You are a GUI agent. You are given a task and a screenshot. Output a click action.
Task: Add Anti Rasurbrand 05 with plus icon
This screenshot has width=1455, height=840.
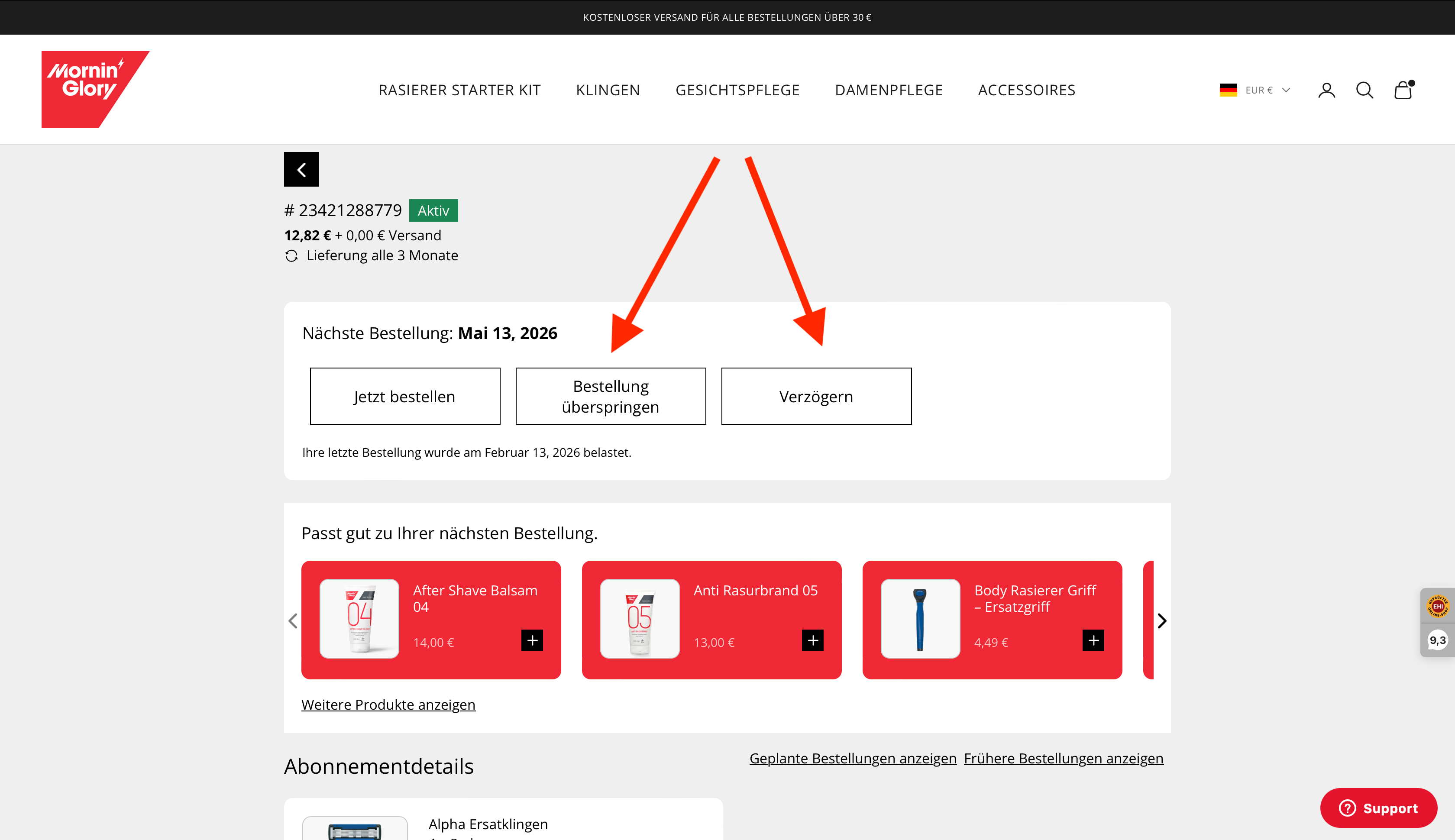point(812,640)
